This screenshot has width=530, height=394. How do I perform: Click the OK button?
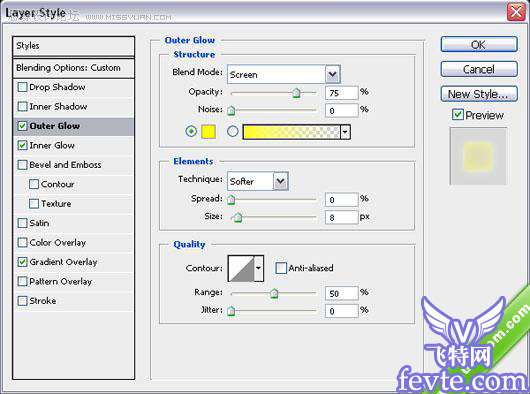(479, 44)
